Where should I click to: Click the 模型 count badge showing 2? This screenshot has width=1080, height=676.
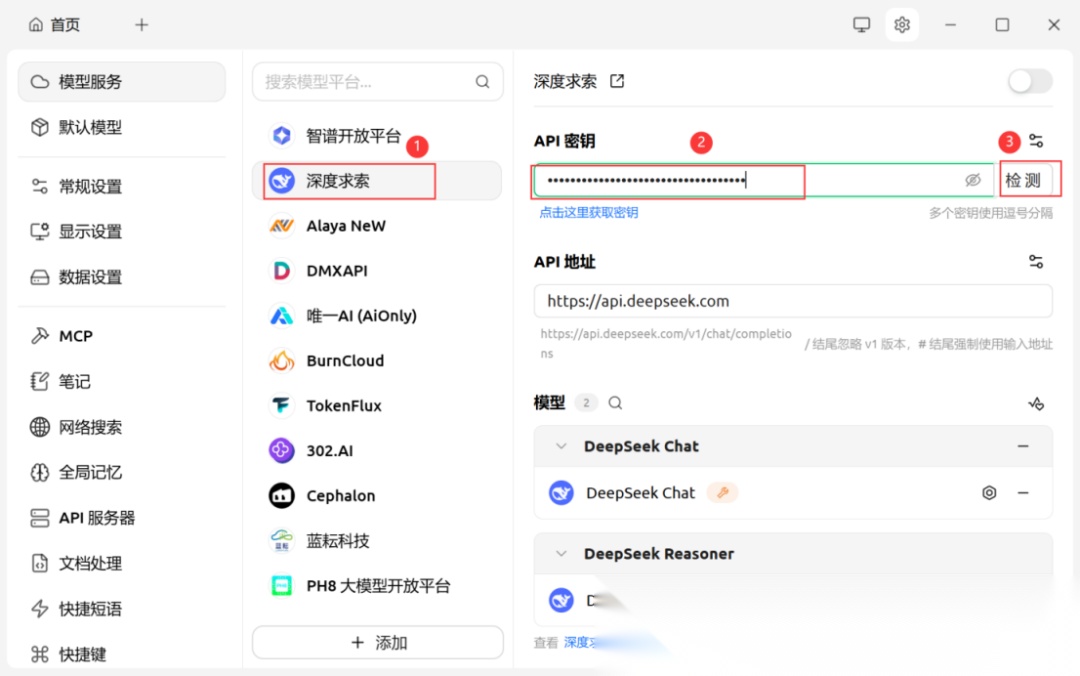click(586, 402)
